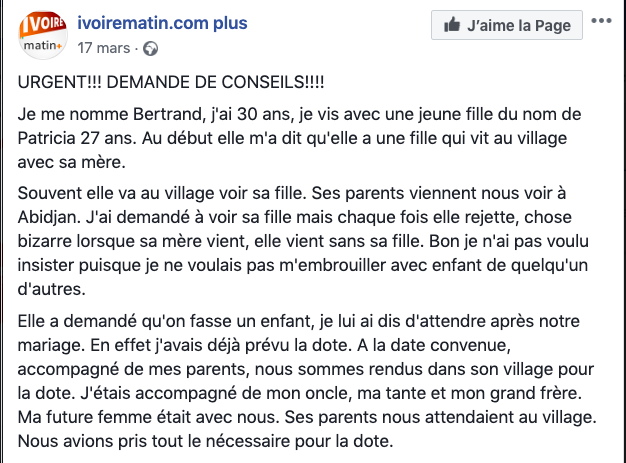Viewport: 626px width, 463px height.
Task: Click the URGENT!!! DEMANDE DE CONSEILS headline
Action: [x=171, y=82]
